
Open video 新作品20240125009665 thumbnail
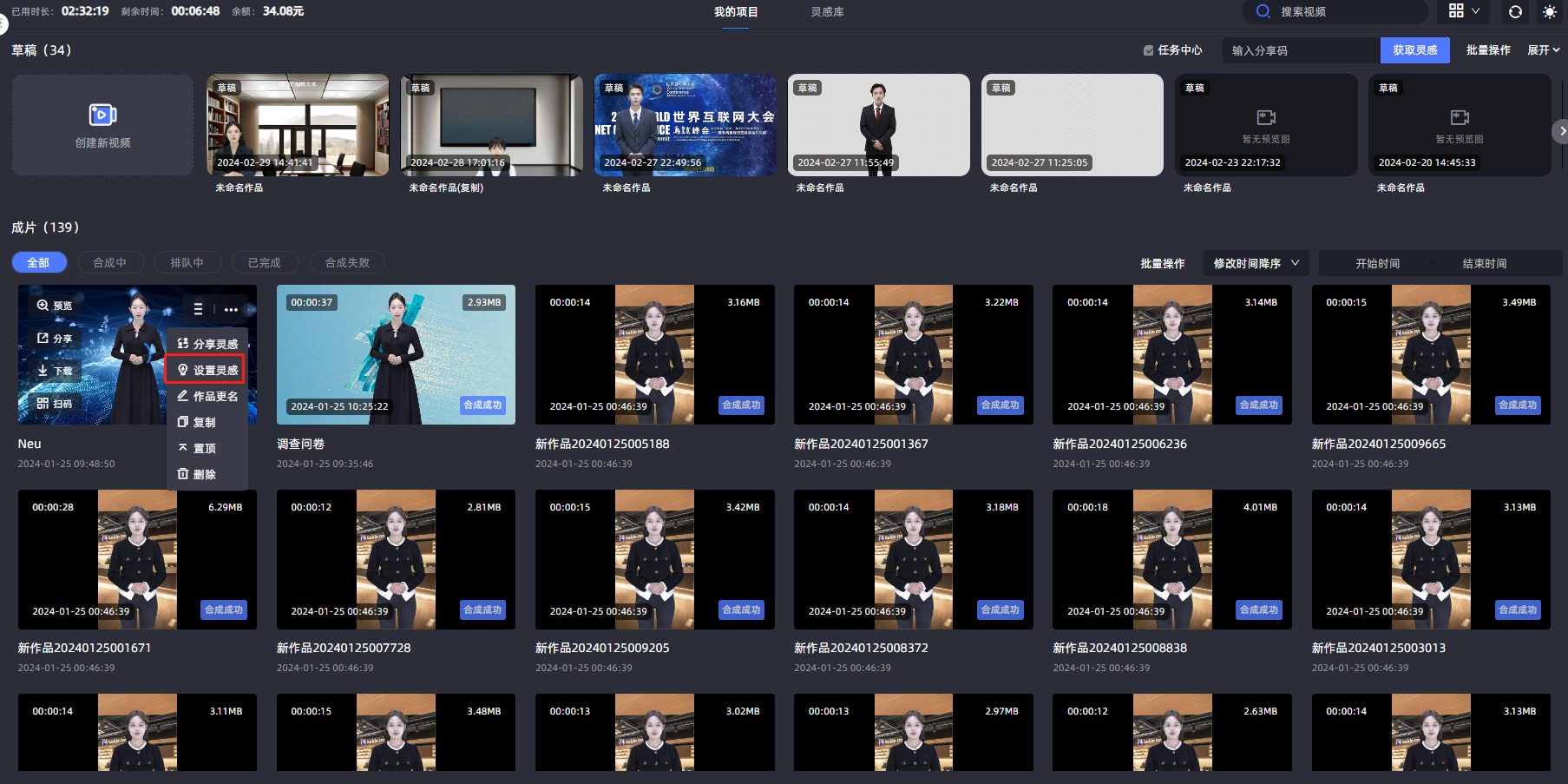1431,354
